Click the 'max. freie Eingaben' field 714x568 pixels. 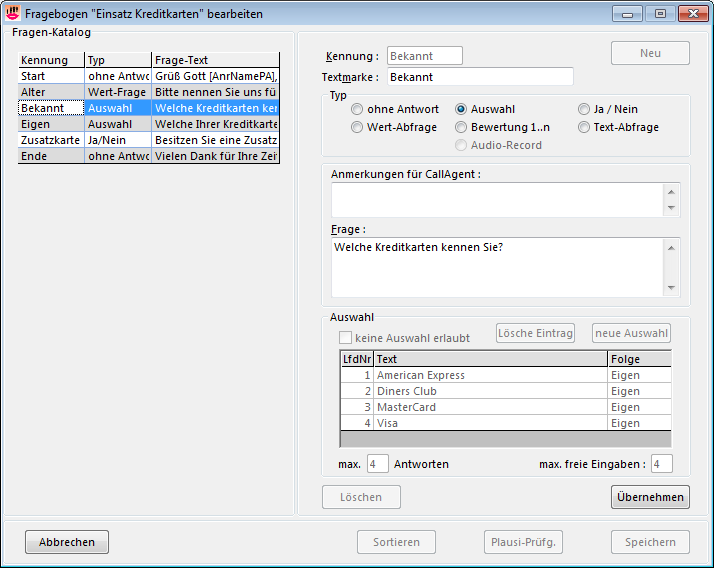point(661,464)
